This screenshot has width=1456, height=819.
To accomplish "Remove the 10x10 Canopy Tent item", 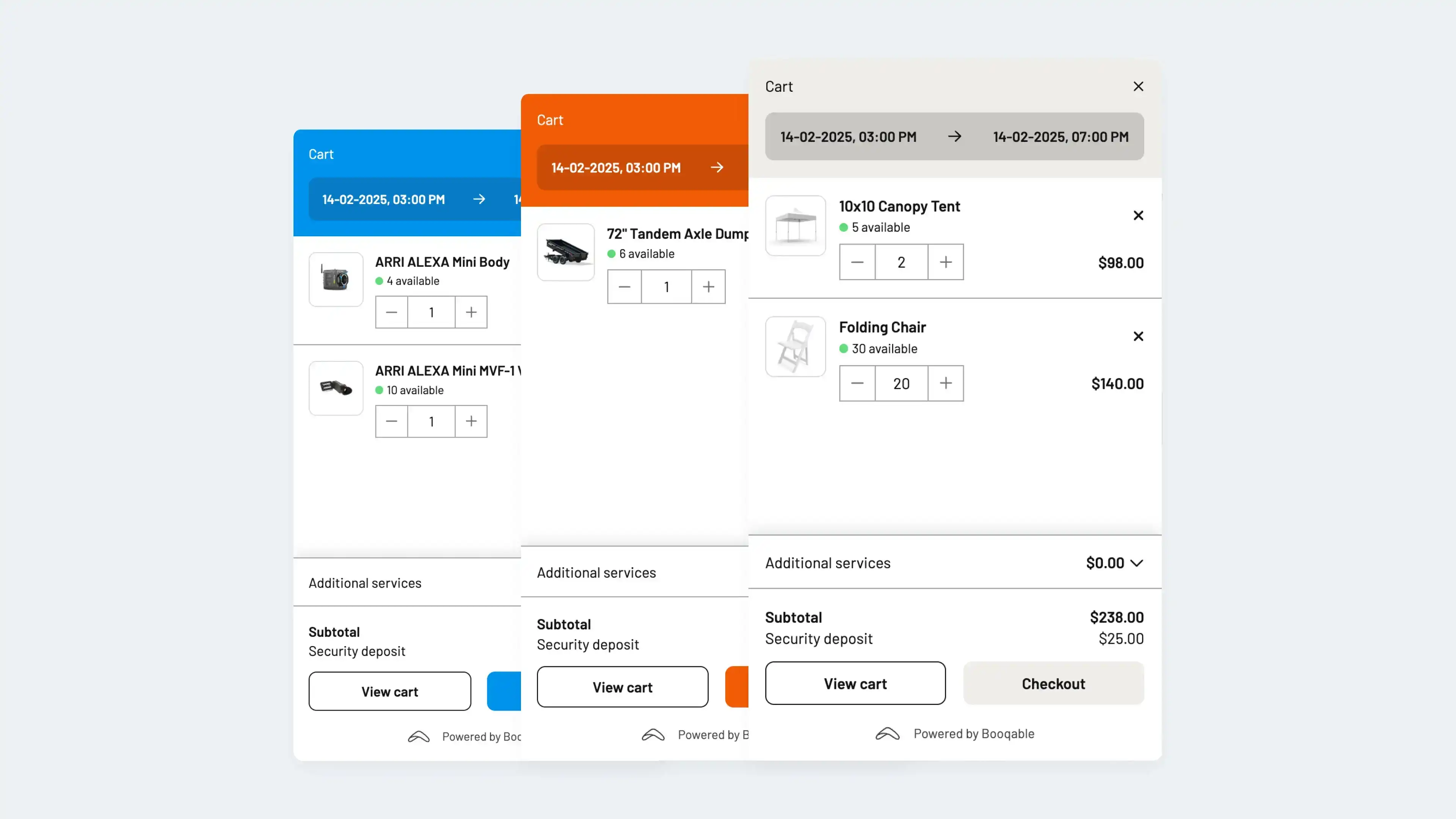I will [1138, 215].
